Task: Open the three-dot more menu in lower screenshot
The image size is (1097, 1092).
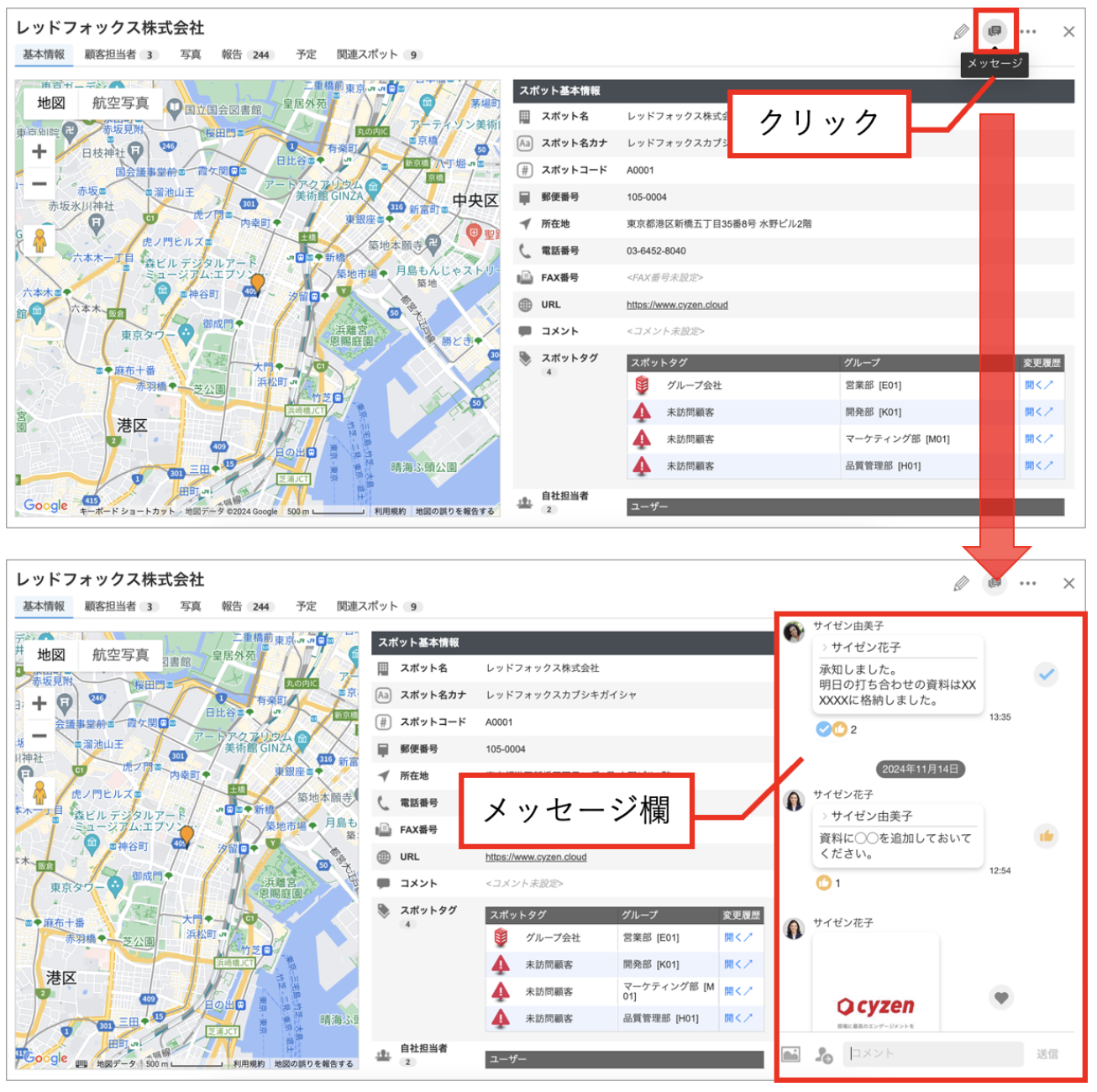Action: (x=1028, y=583)
